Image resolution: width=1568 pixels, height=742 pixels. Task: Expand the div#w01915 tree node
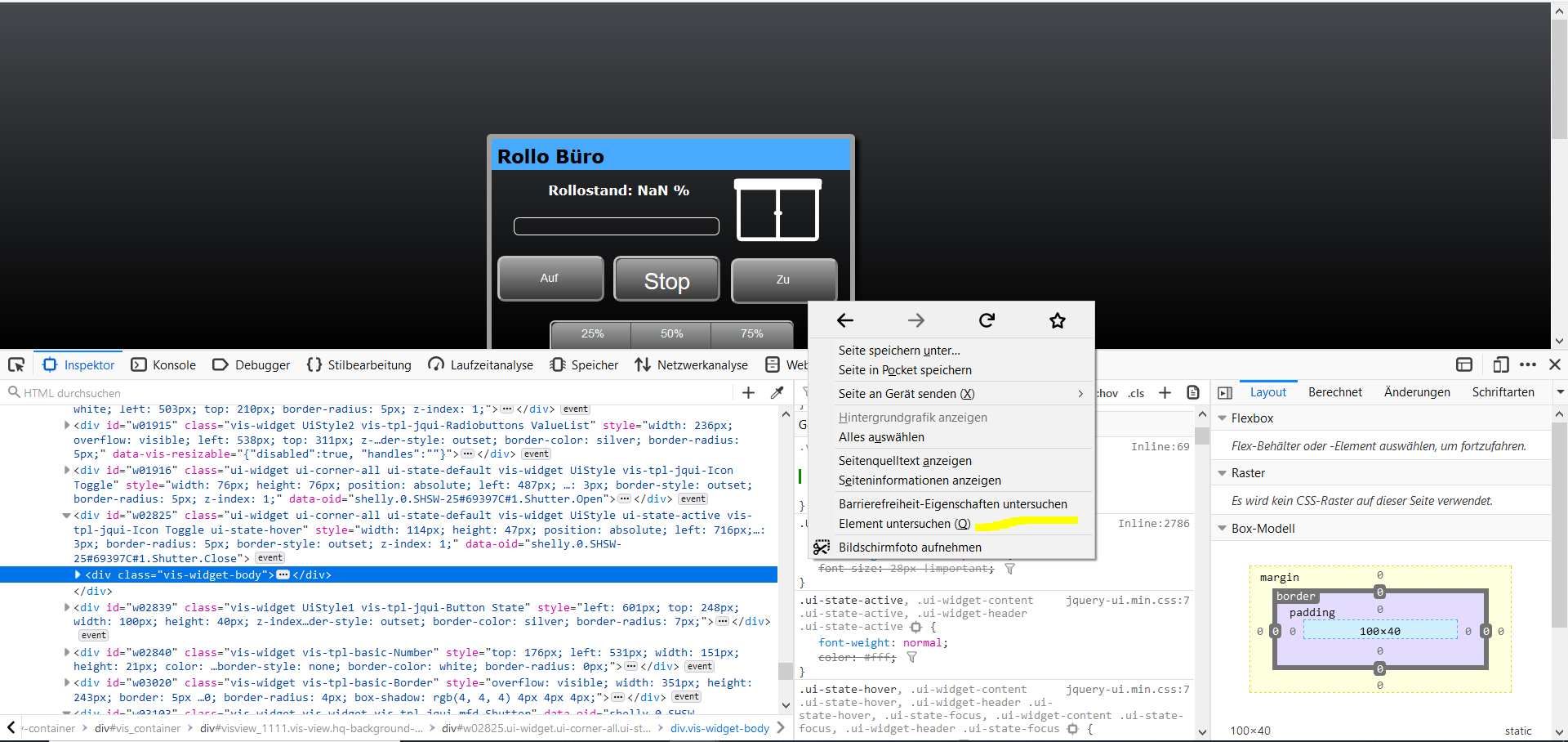67,426
